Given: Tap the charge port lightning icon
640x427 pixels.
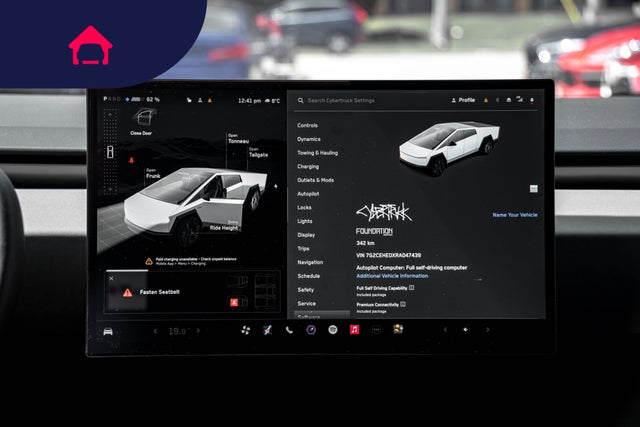Looking at the screenshot, I should click(x=276, y=187).
